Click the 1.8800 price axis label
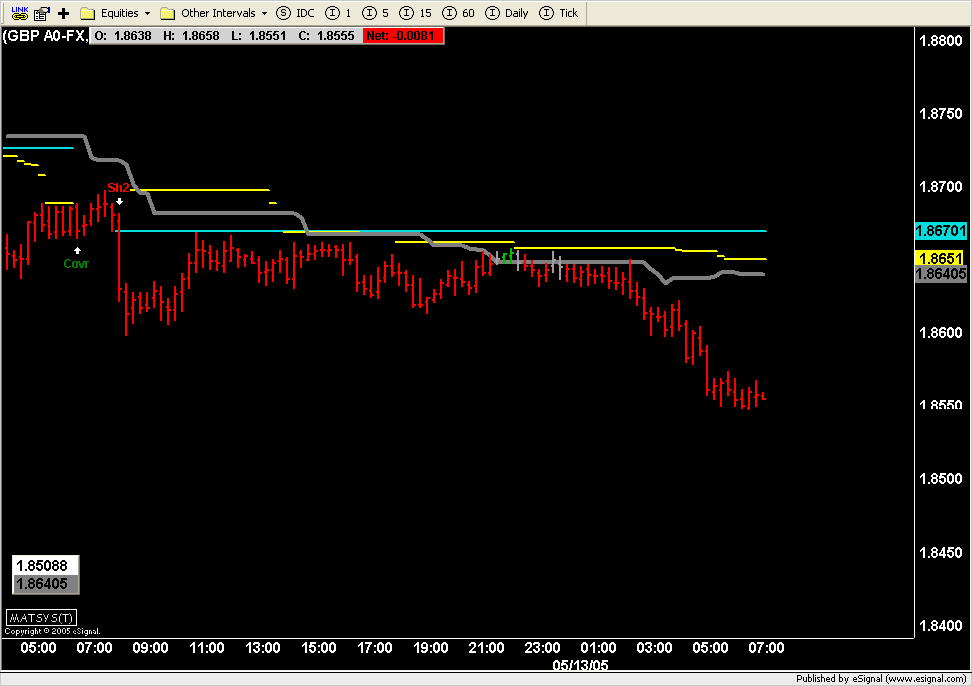Screen dimensions: 972x686 (940, 41)
